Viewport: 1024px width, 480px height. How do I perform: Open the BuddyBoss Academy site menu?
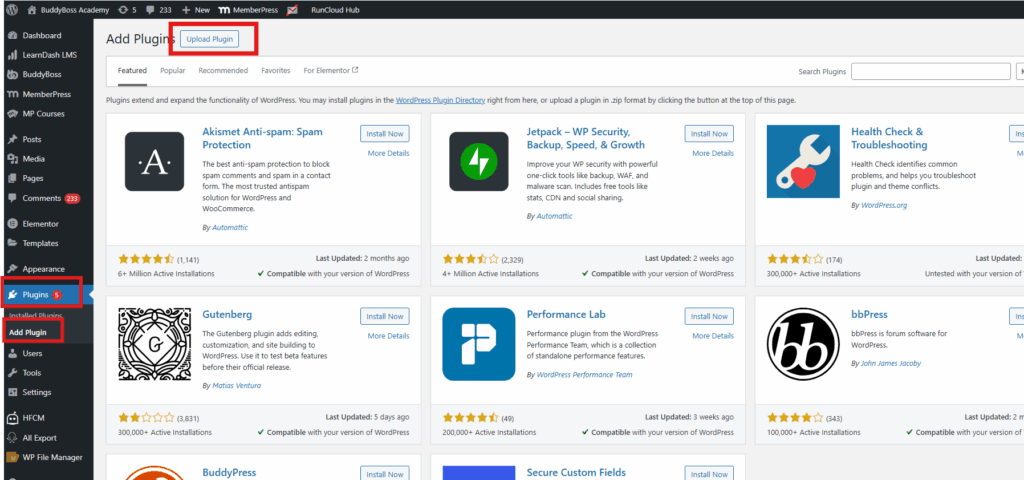[59, 9]
